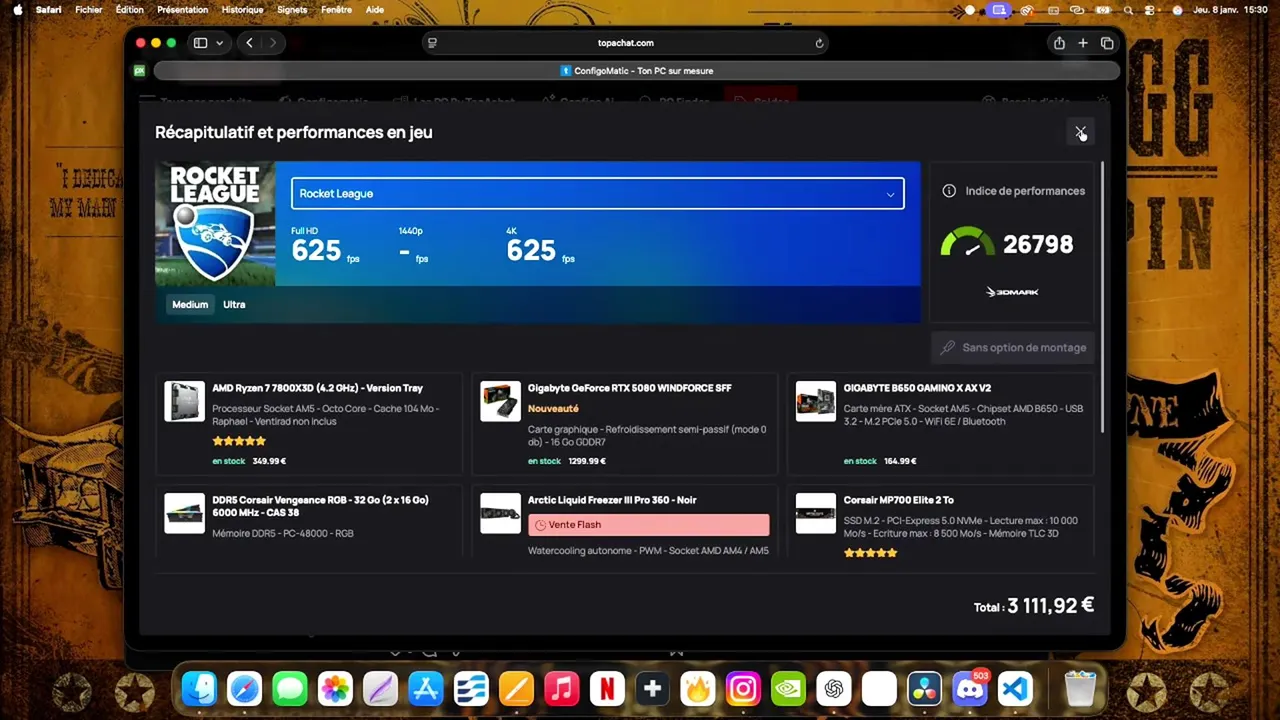The image size is (1280, 720).
Task: Select the Ultra quality preset
Action: pos(234,305)
